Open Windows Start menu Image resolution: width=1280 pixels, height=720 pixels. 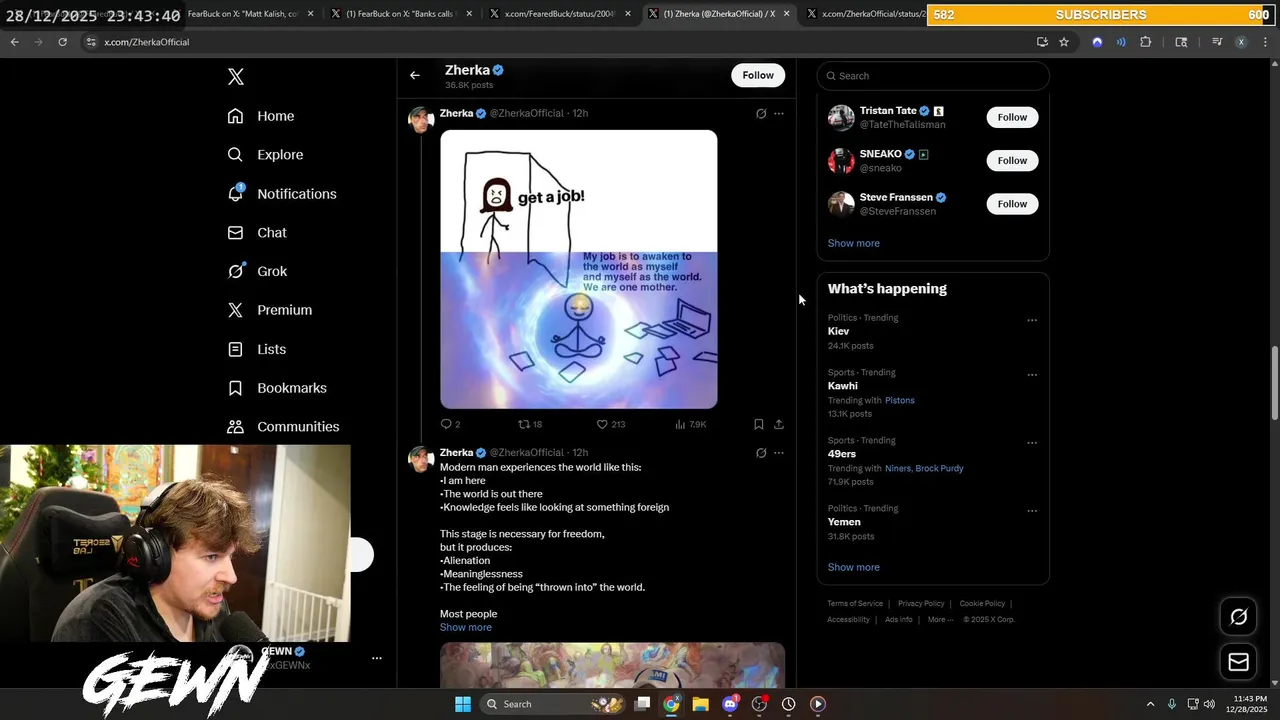tap(463, 704)
